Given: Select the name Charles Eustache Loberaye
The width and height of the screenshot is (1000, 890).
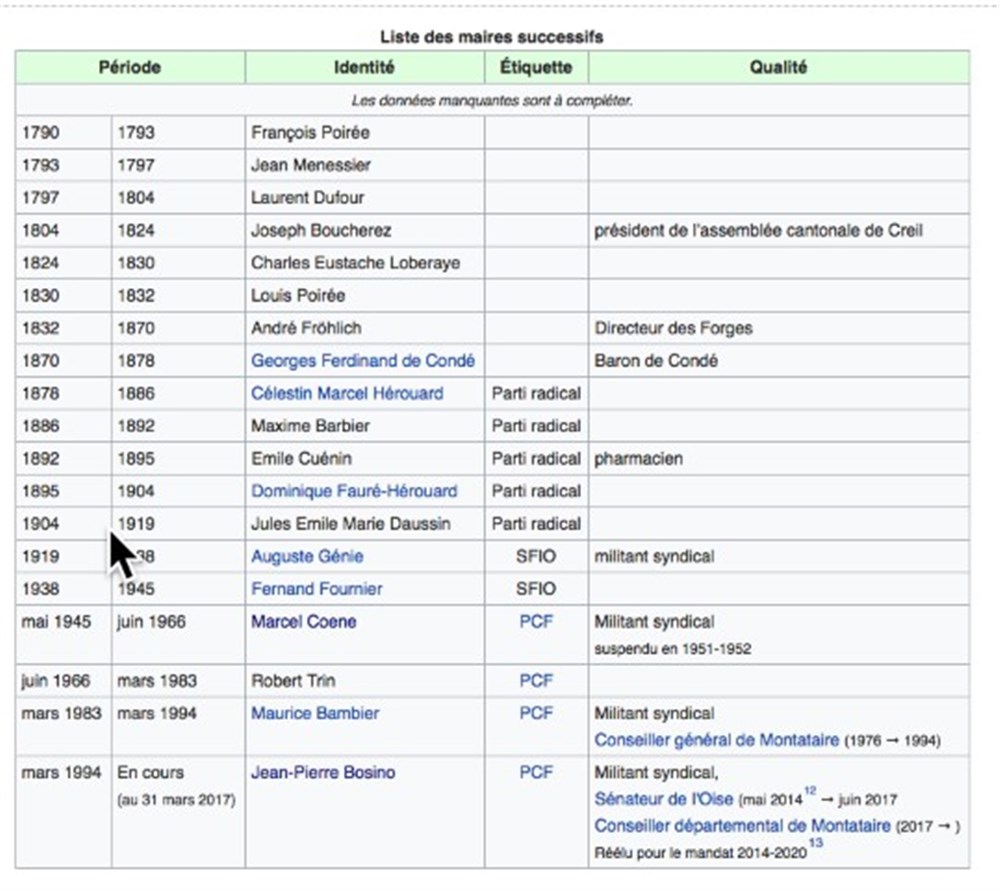Looking at the screenshot, I should [355, 263].
